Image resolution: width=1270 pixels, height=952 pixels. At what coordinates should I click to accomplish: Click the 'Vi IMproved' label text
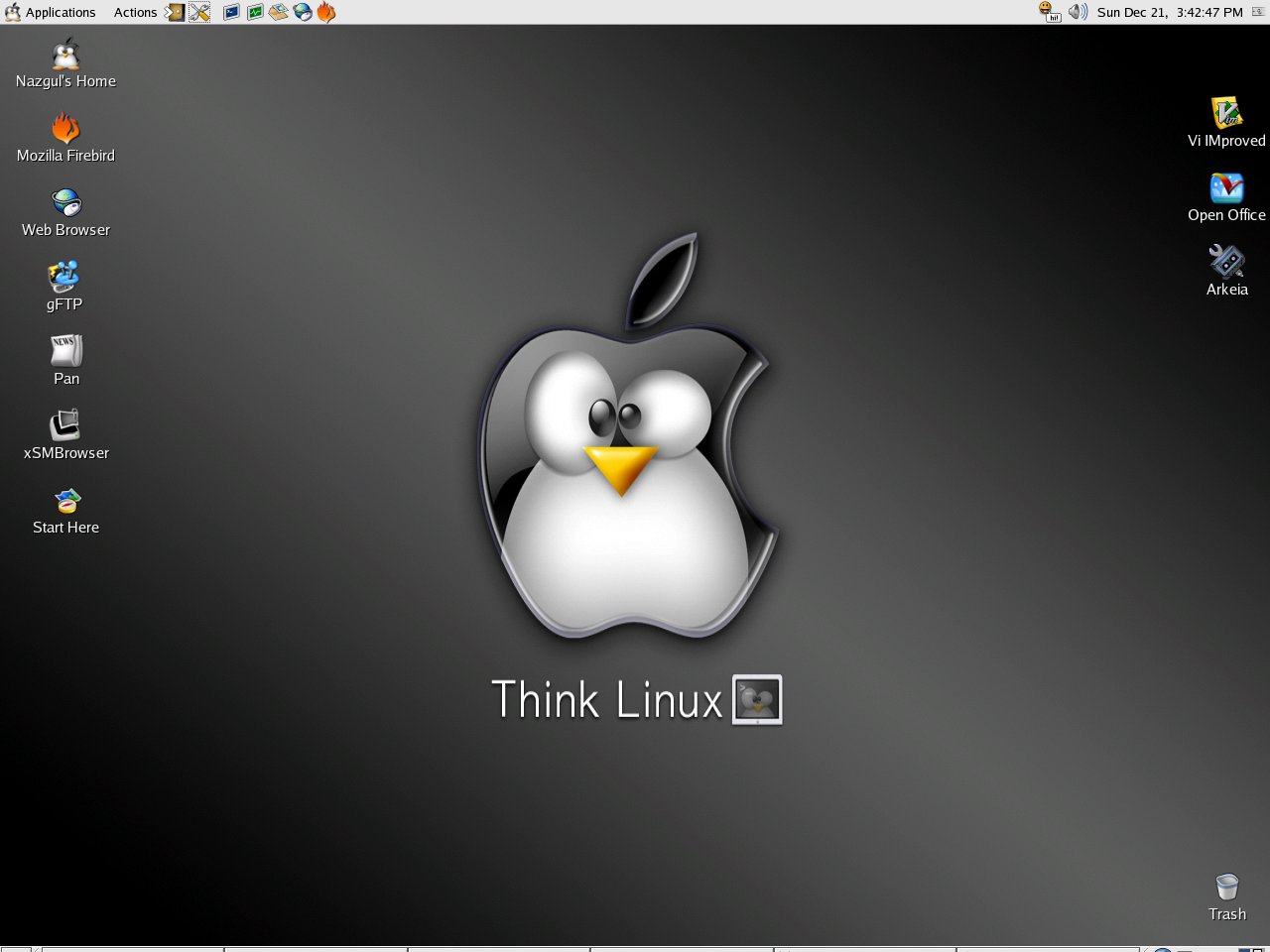click(1226, 141)
